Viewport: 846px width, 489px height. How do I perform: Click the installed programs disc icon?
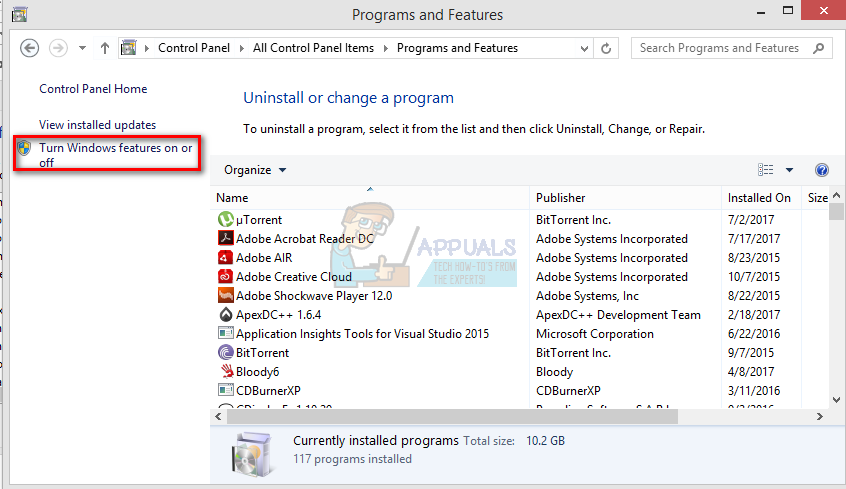[251, 453]
